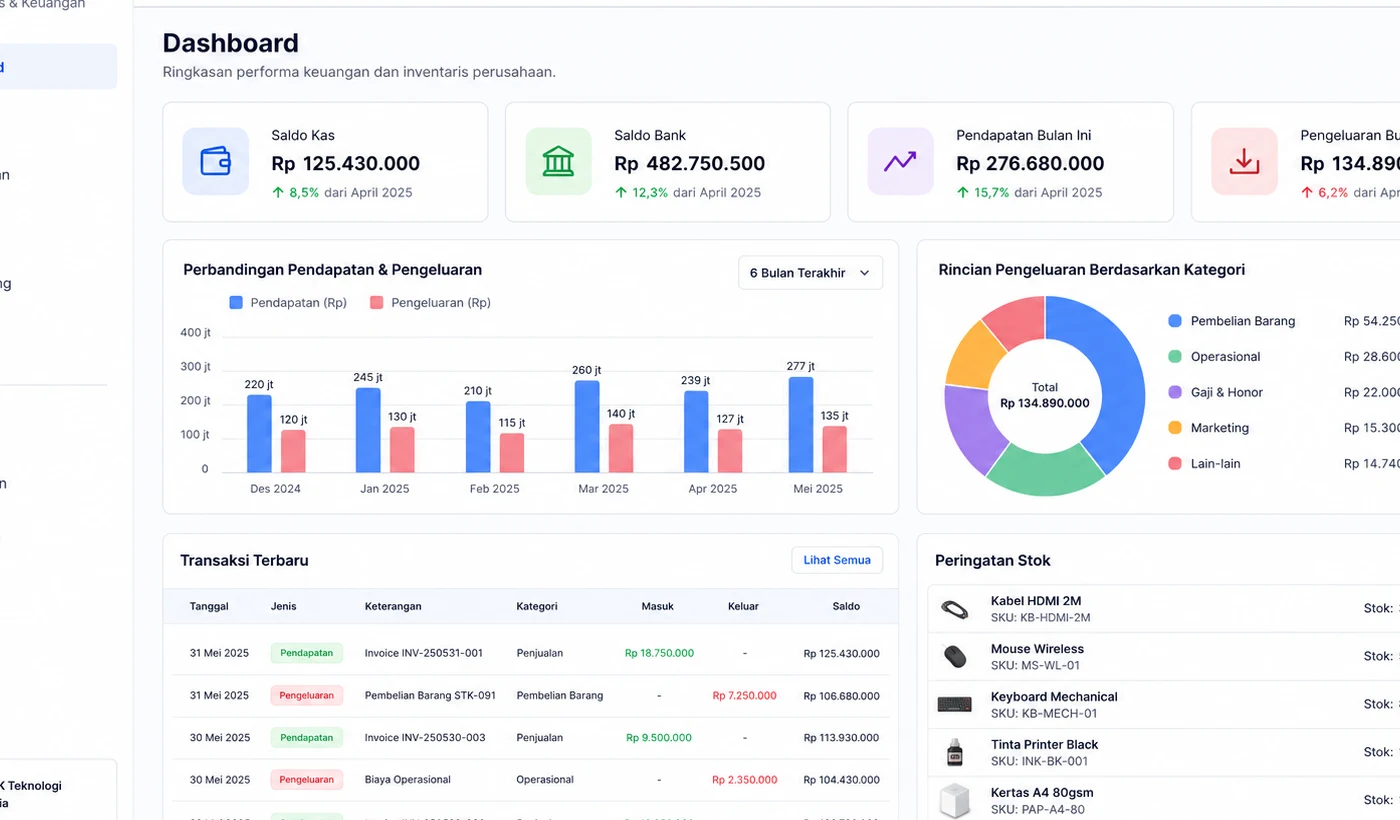1400x820 pixels.
Task: Open the 6 Bulan Terakhir dropdown
Action: coord(810,273)
